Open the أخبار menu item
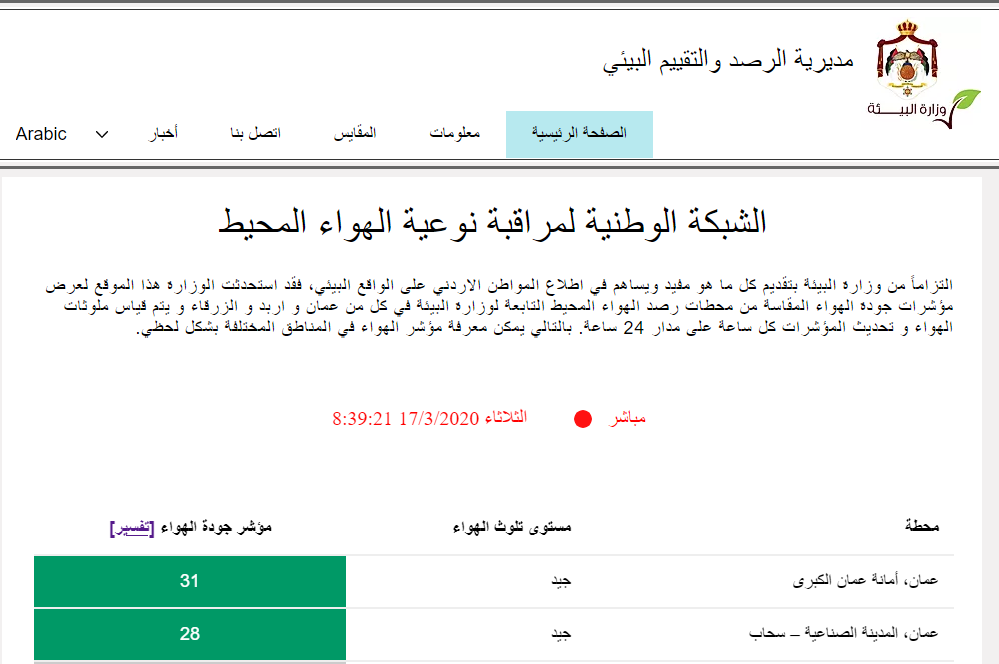This screenshot has width=999, height=664. (x=164, y=133)
